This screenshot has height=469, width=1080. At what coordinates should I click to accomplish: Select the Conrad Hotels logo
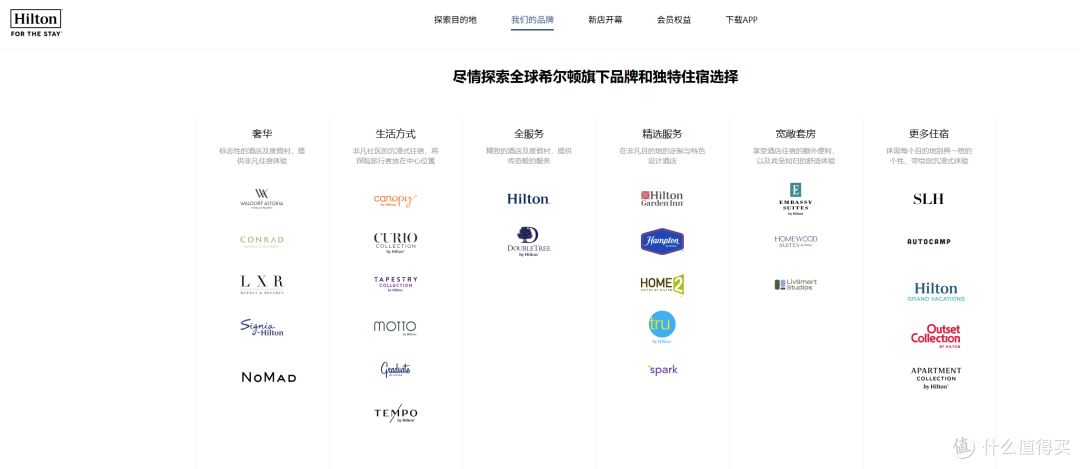coord(262,241)
